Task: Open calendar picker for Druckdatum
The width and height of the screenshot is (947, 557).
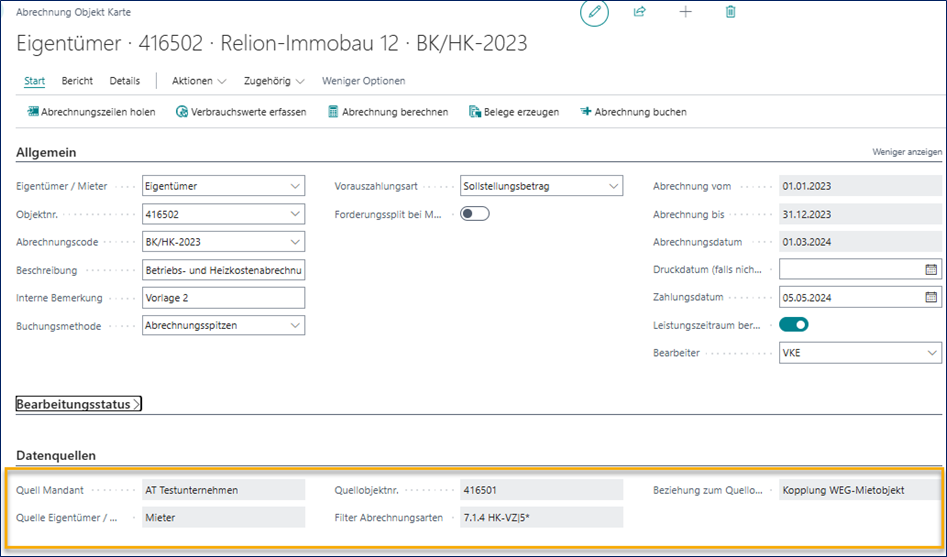Action: 931,269
